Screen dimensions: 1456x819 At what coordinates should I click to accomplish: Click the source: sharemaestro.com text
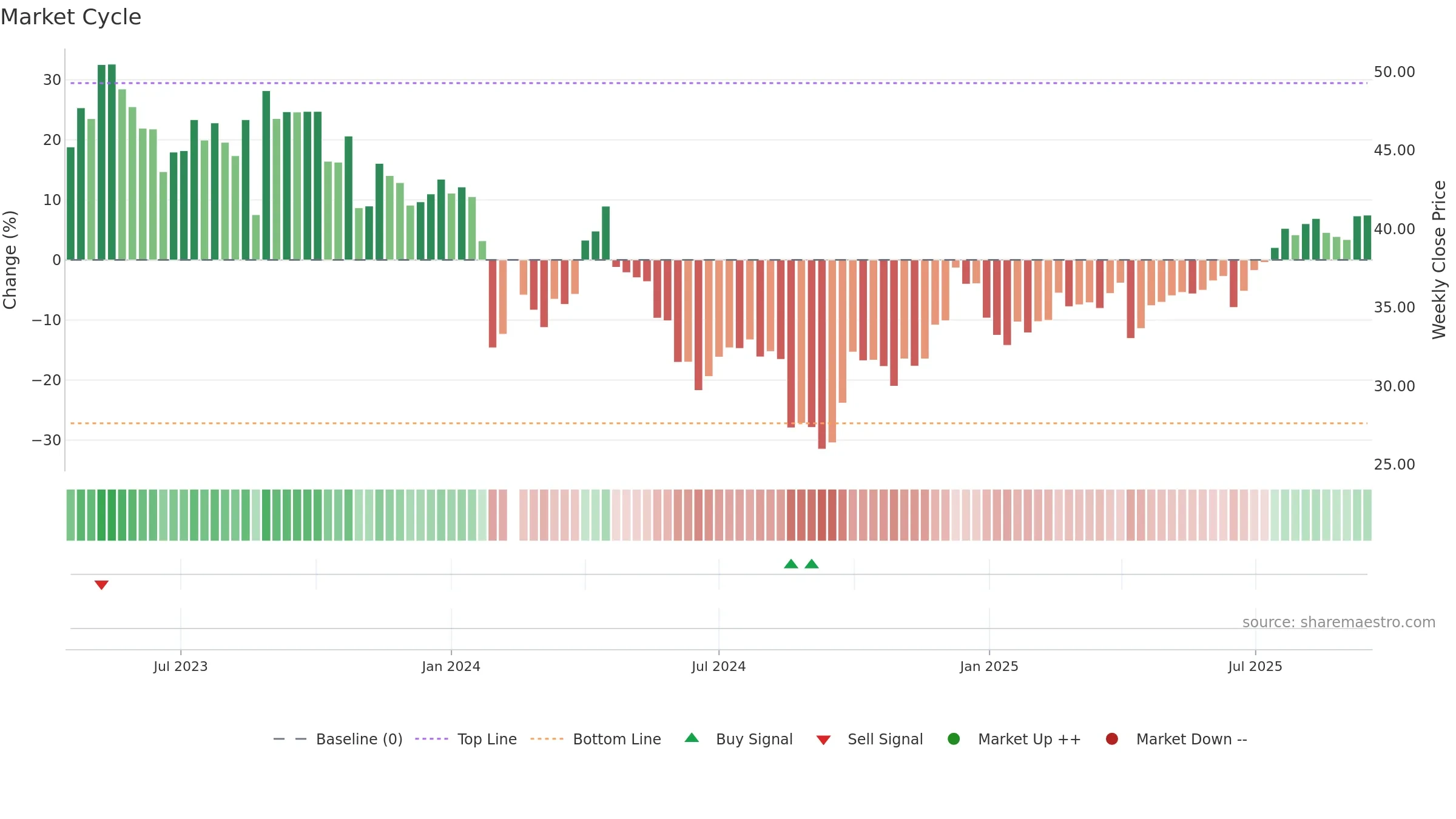[x=1339, y=622]
